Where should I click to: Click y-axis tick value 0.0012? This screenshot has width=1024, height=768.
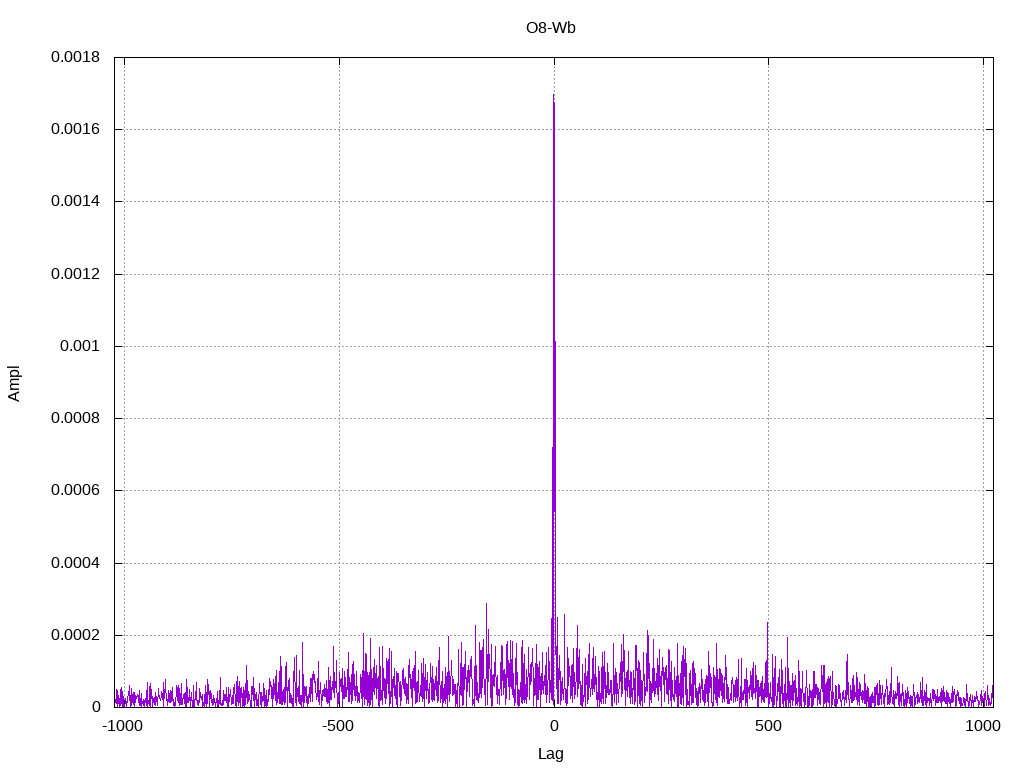coord(75,274)
